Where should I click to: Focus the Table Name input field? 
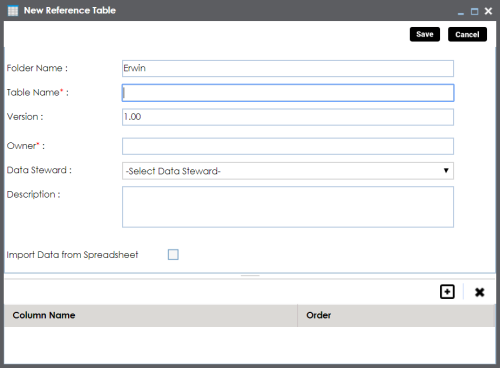click(288, 93)
